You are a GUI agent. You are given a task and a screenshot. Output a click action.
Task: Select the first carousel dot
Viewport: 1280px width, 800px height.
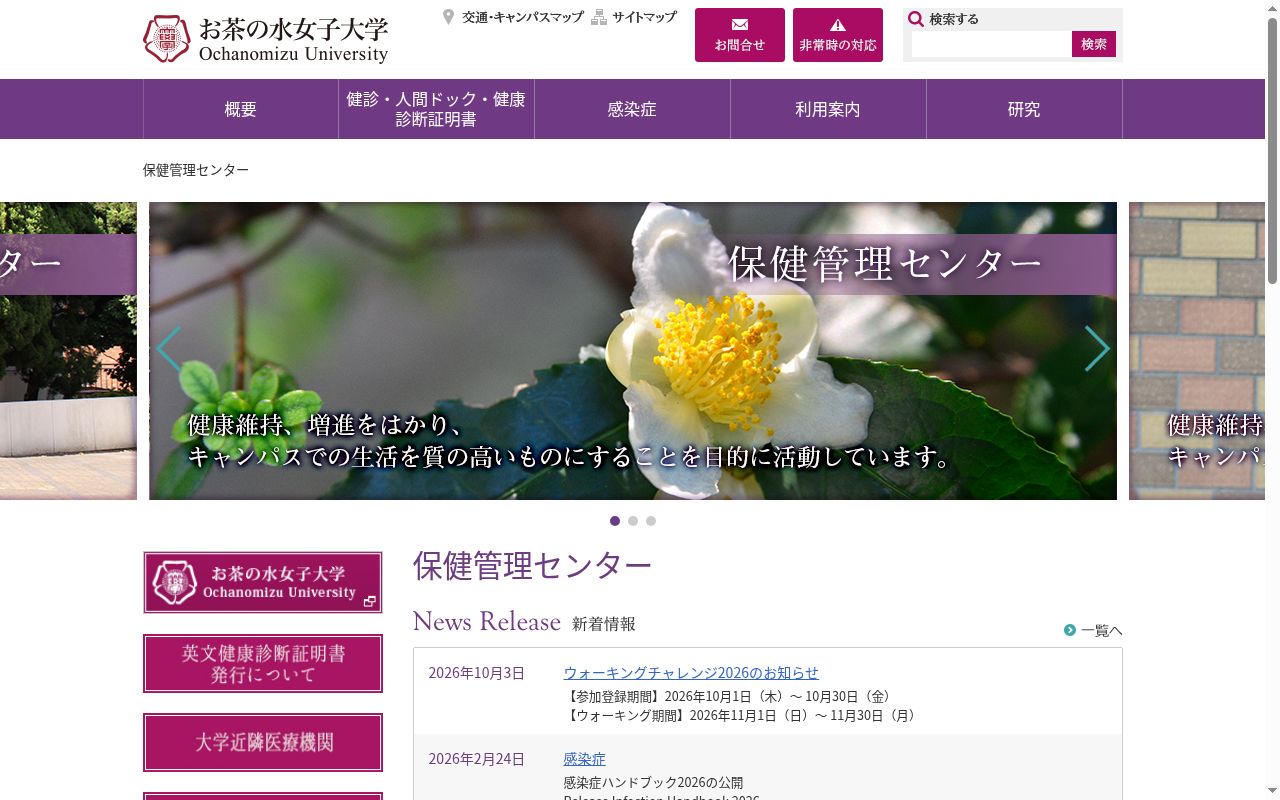pos(615,521)
